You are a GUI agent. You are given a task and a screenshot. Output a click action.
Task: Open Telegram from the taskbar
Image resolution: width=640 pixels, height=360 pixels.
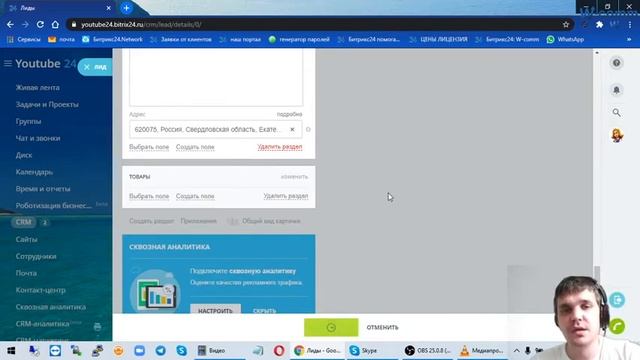[160, 351]
